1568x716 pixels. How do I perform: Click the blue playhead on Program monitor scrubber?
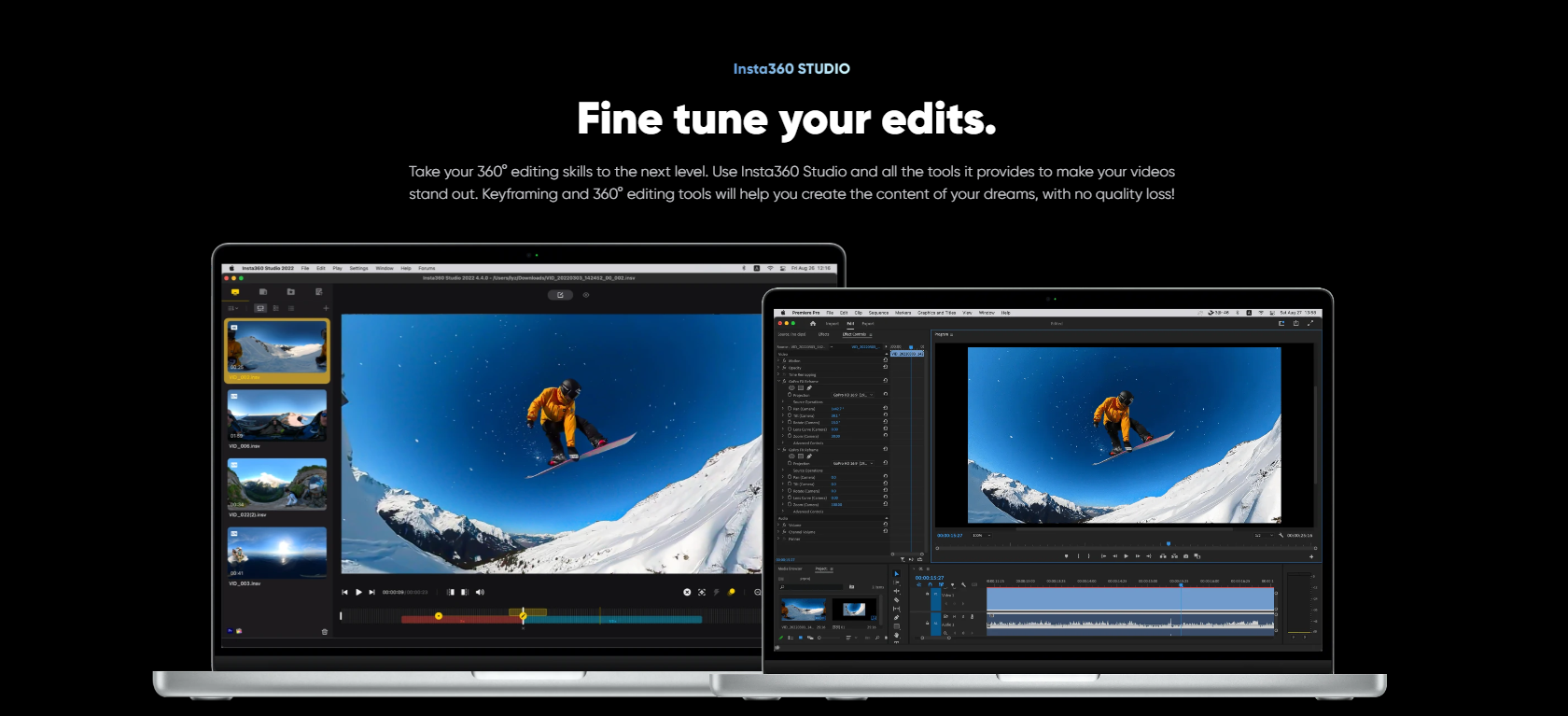pos(1168,543)
